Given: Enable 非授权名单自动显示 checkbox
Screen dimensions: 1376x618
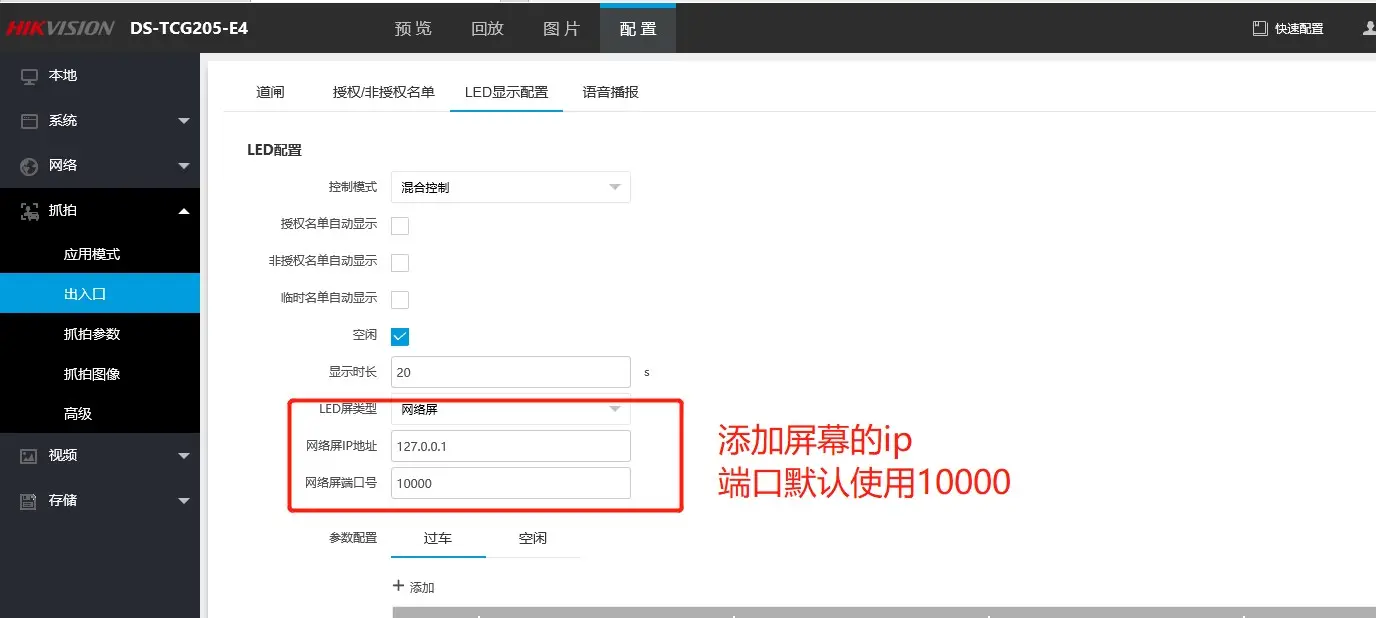Looking at the screenshot, I should 400,262.
